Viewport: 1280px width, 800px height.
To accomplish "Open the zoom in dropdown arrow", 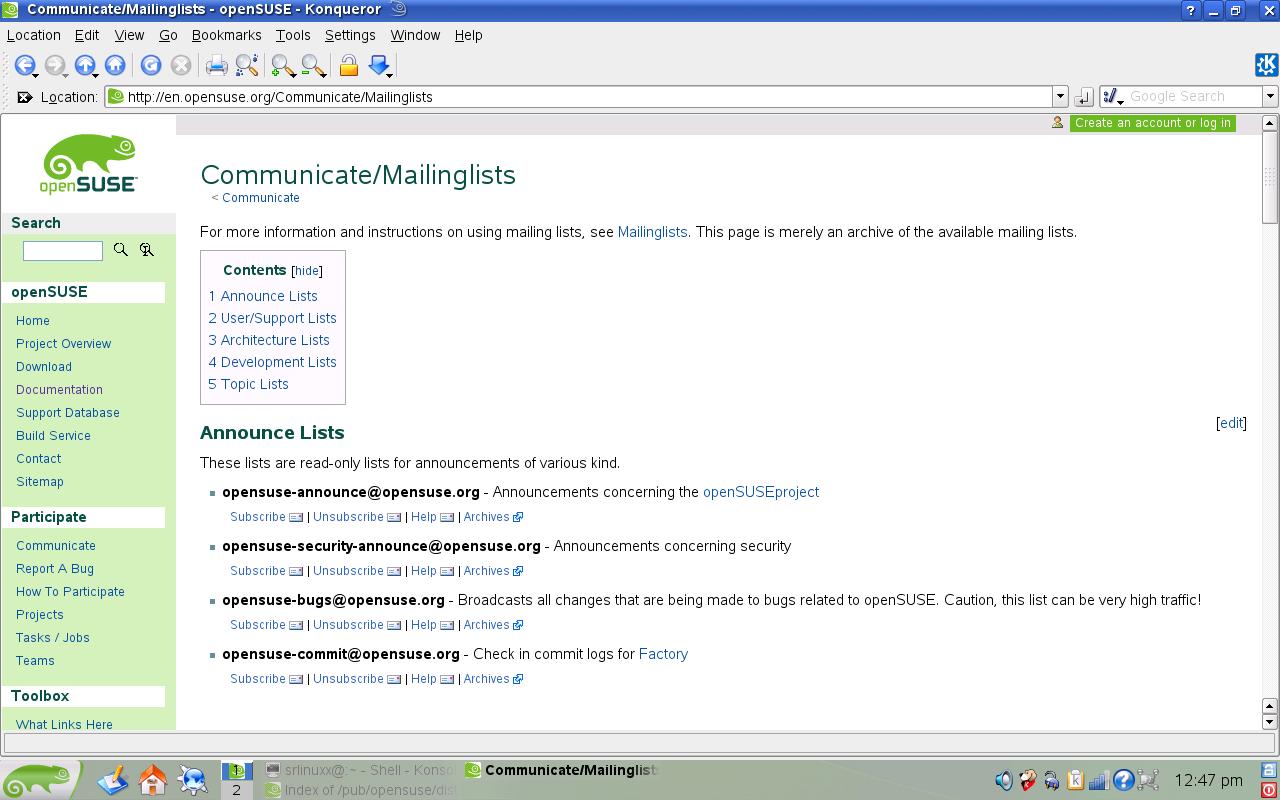I will pyautogui.click(x=293, y=75).
